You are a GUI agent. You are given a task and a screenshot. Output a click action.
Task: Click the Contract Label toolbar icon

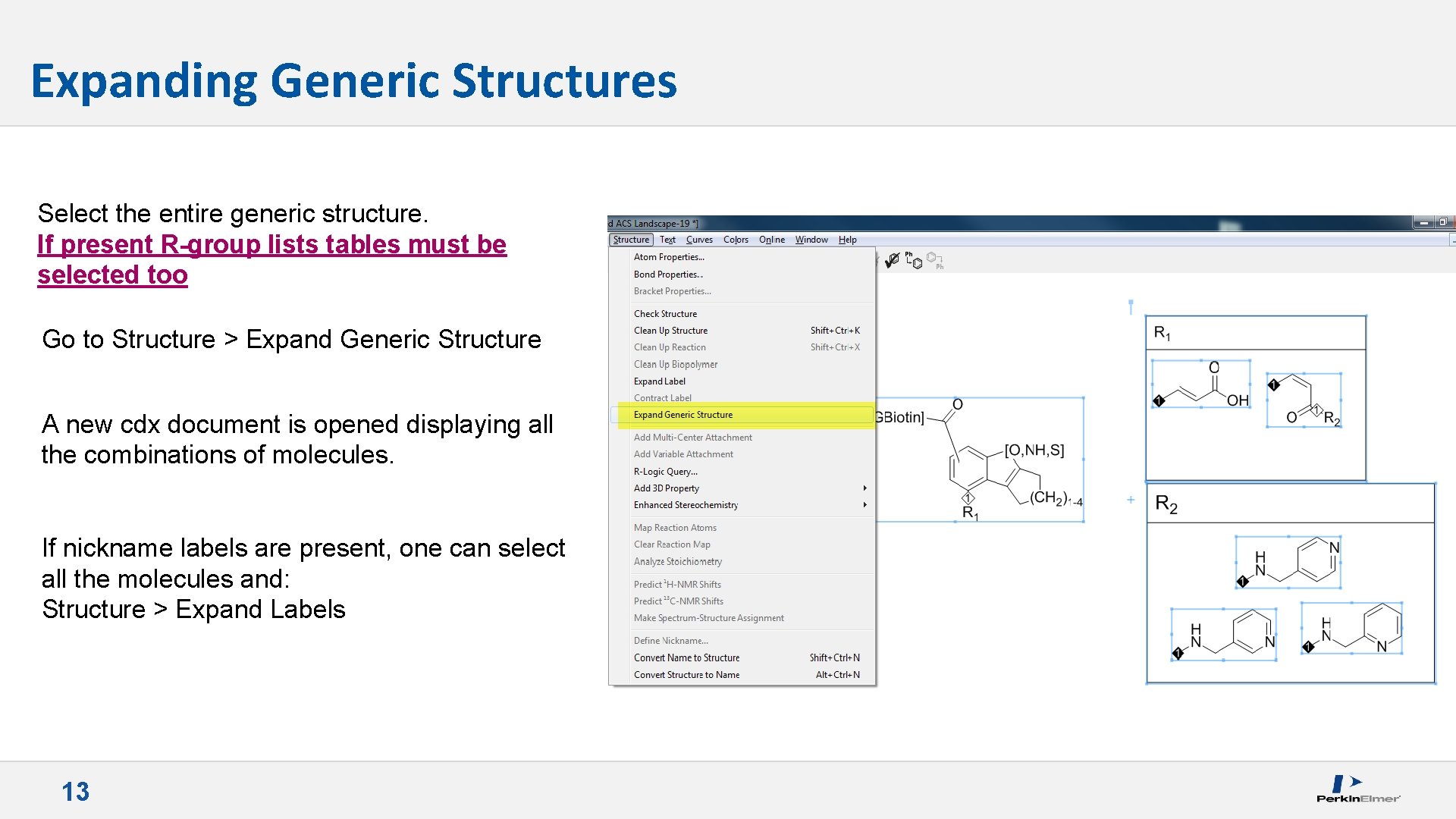click(x=935, y=260)
